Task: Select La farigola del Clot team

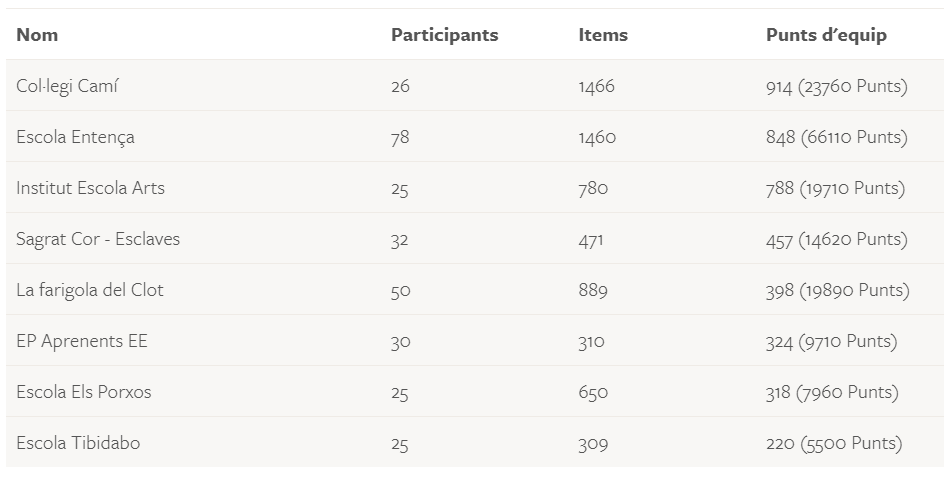Action: point(90,290)
